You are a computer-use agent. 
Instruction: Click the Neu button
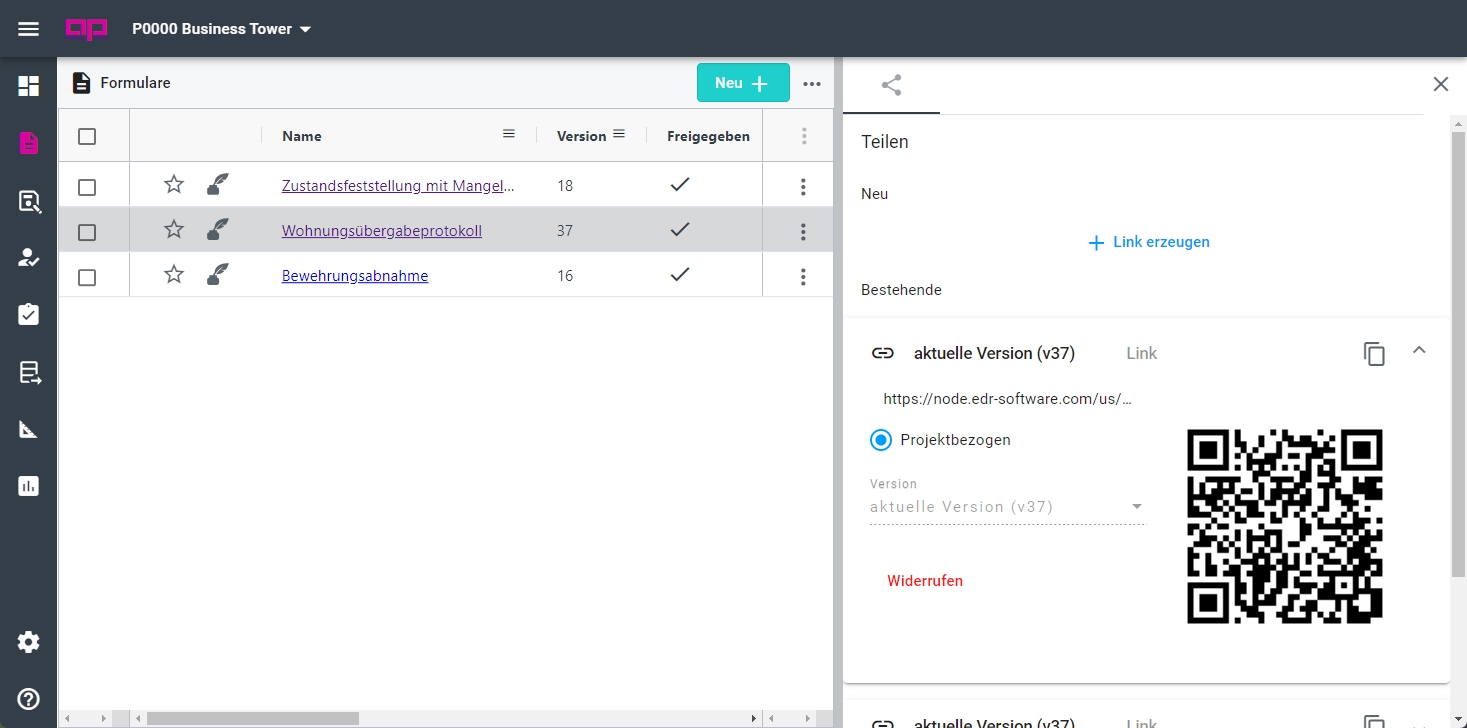click(x=742, y=83)
